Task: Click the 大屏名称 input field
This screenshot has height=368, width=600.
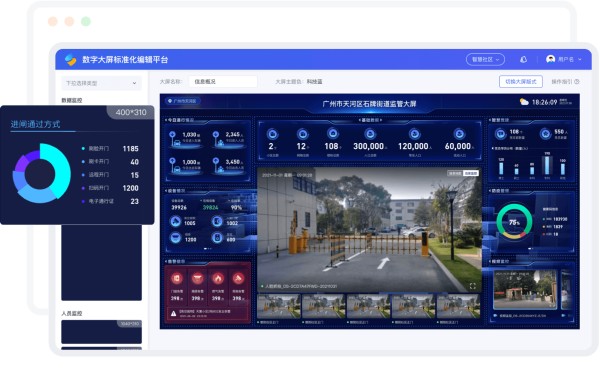Action: (223, 81)
